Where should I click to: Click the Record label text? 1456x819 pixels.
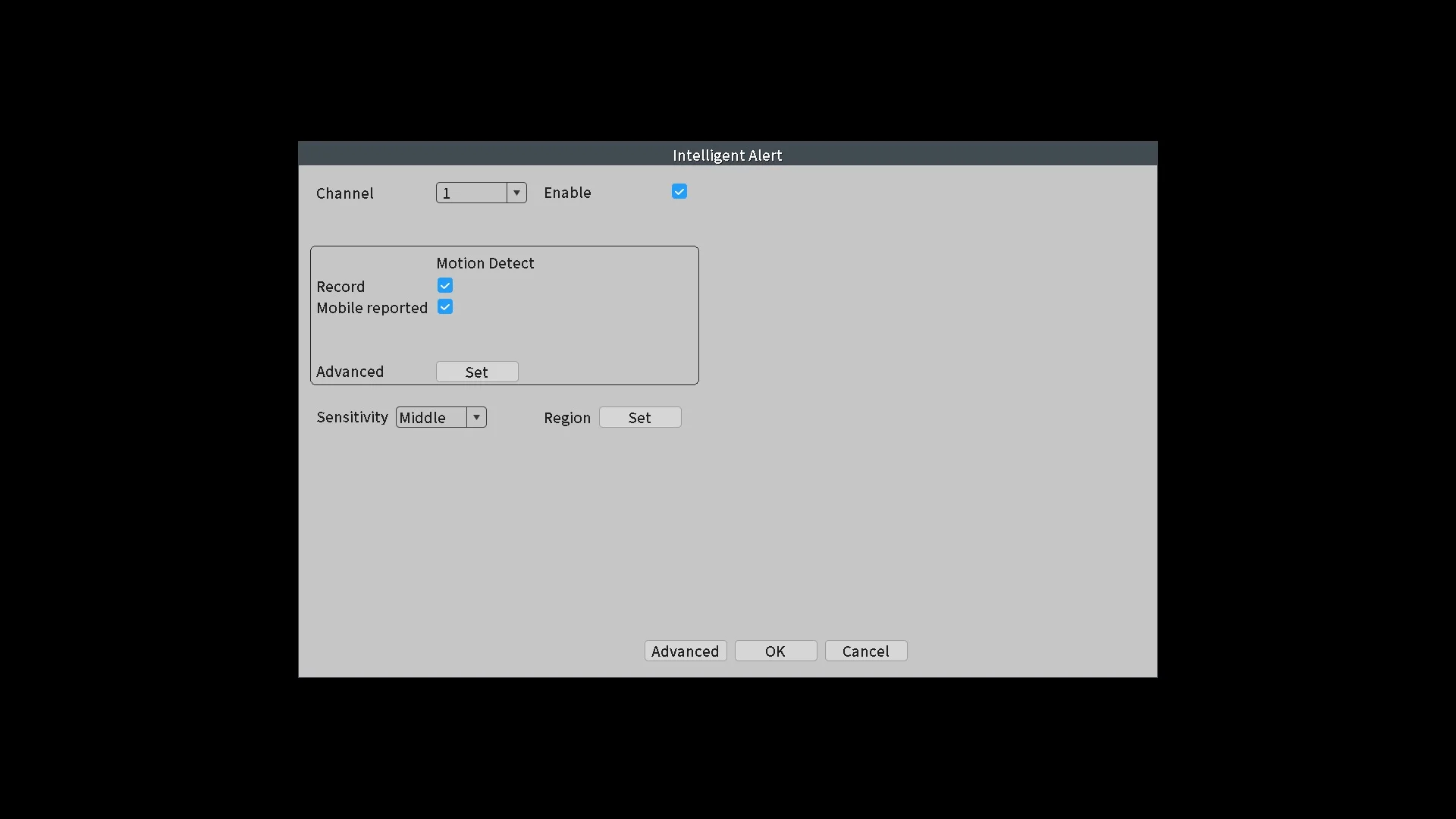click(340, 287)
